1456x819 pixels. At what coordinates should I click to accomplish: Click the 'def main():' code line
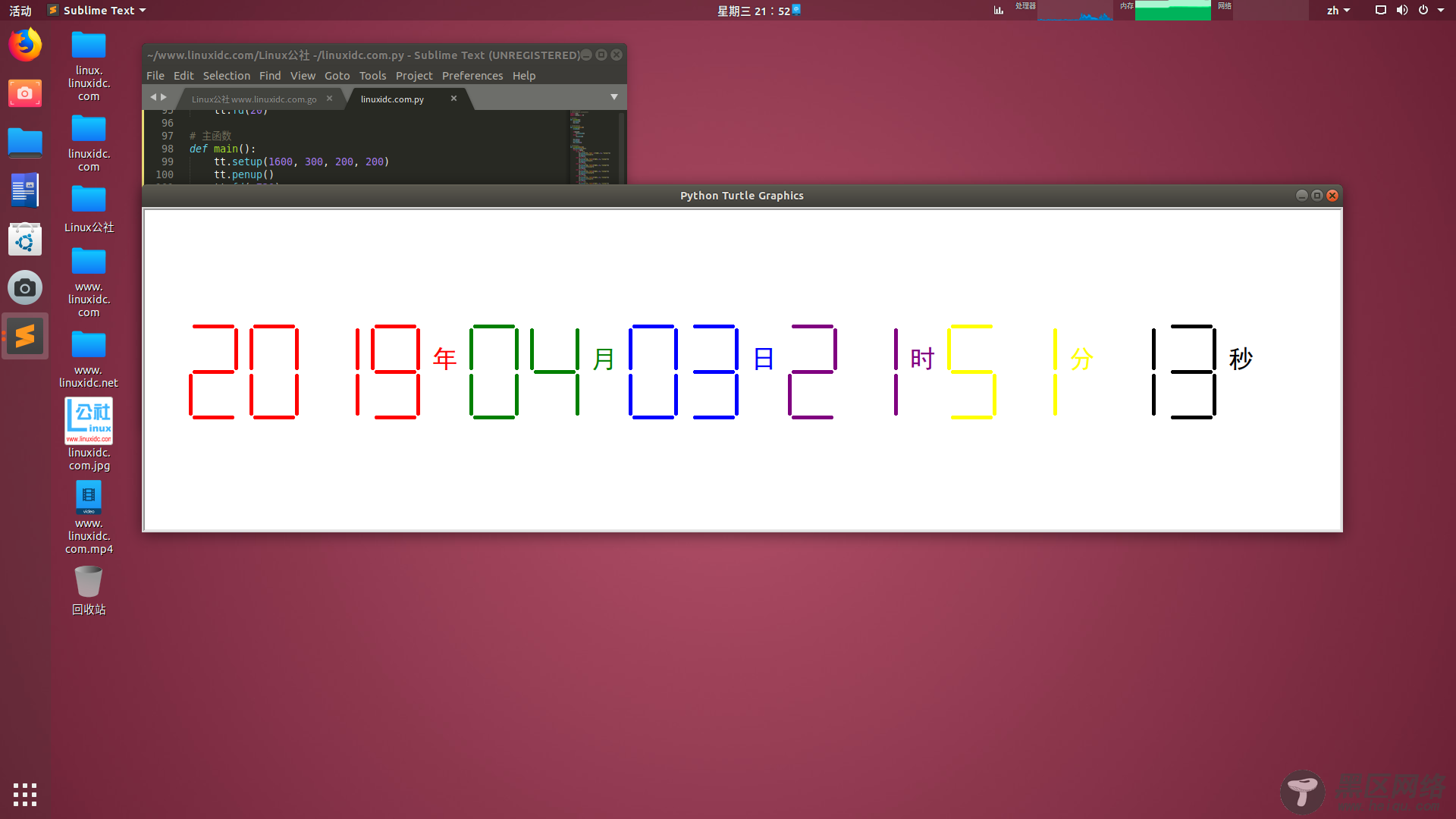(x=222, y=149)
